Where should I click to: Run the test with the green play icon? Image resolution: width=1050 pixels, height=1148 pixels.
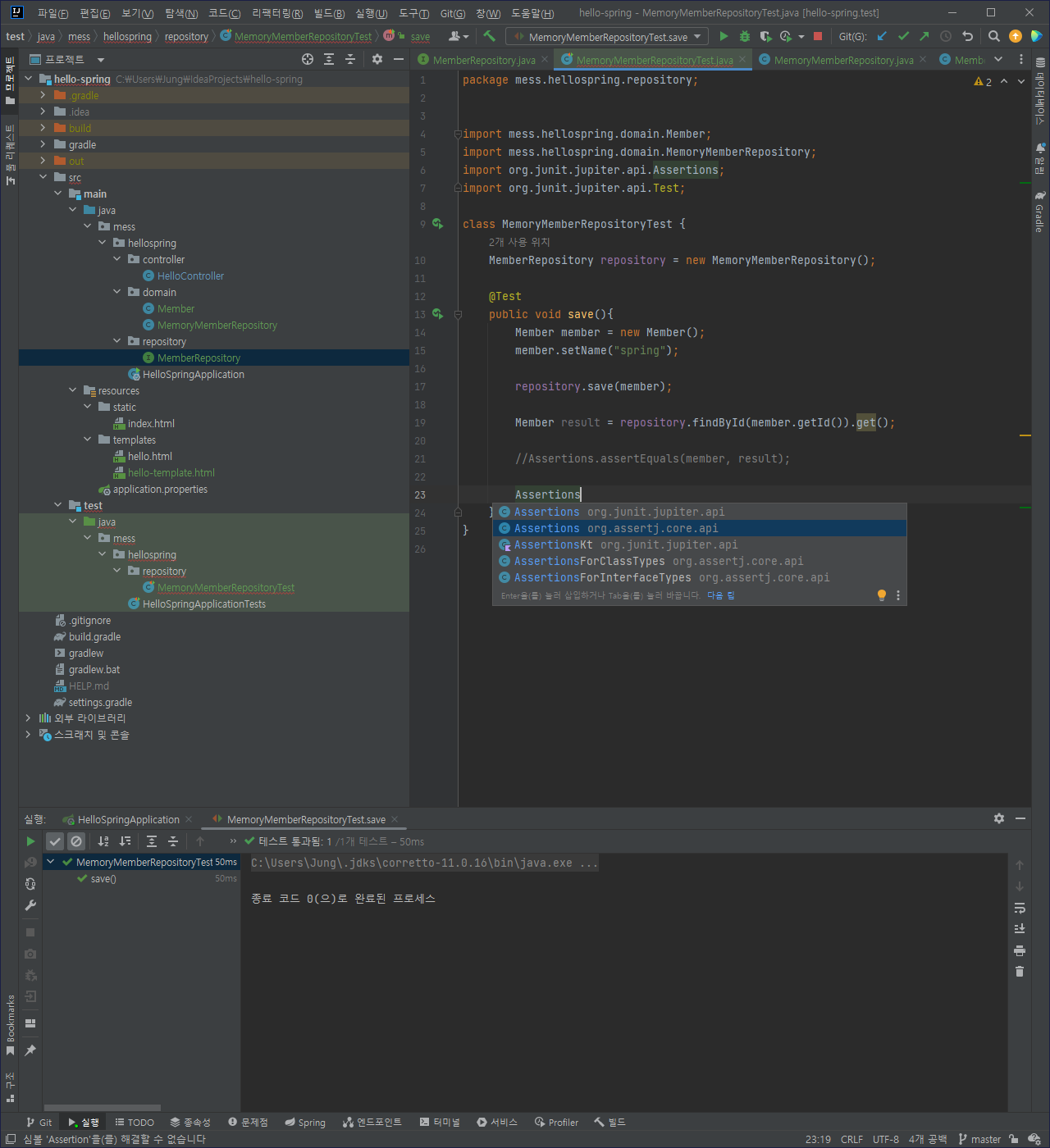724,36
